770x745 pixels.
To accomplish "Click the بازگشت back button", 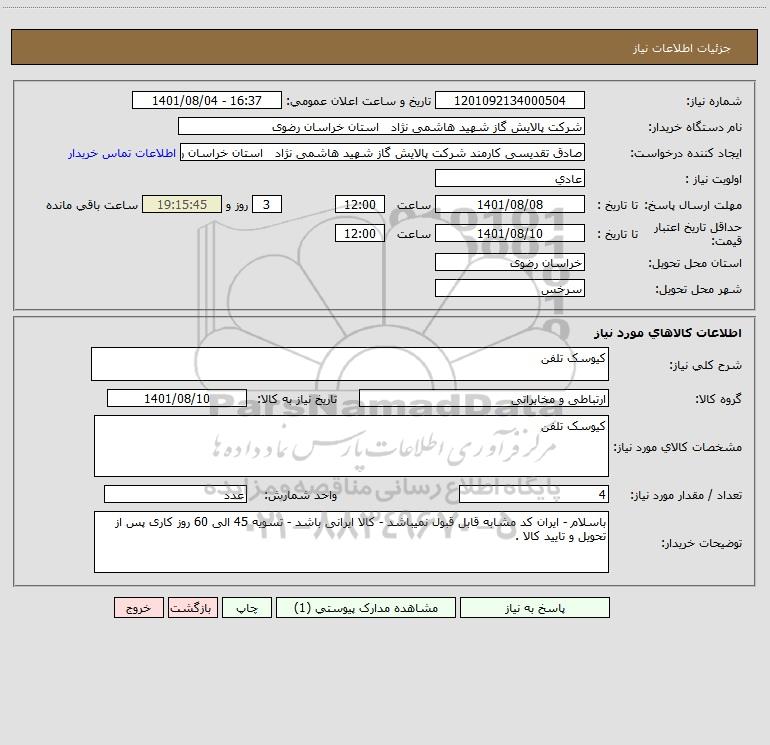I will [x=192, y=608].
